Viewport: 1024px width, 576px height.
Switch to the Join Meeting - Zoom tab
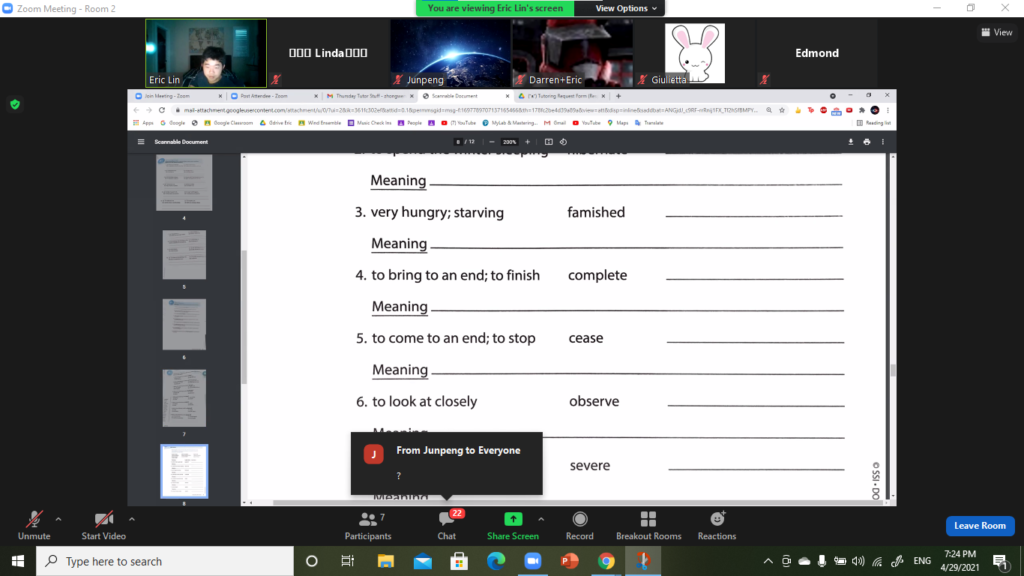point(177,96)
